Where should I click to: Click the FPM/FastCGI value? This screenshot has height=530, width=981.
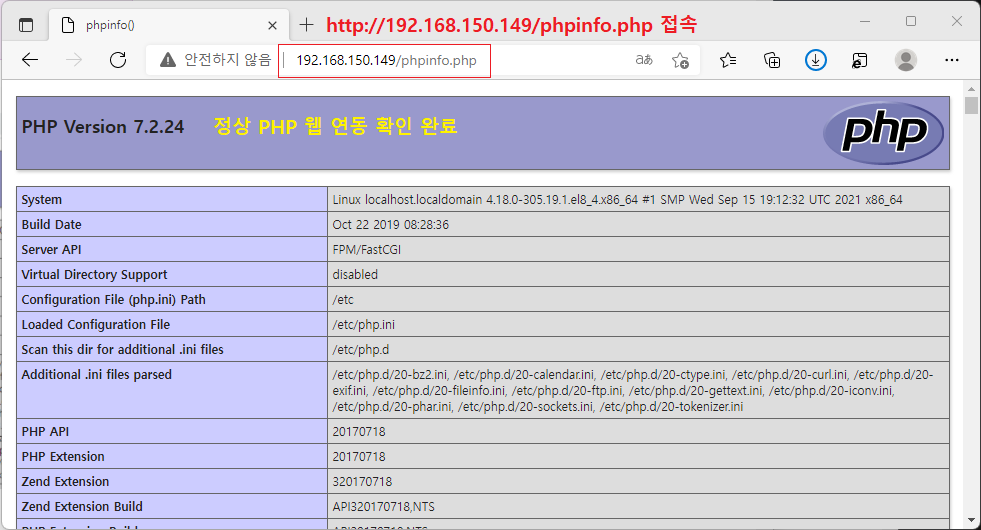click(x=367, y=250)
